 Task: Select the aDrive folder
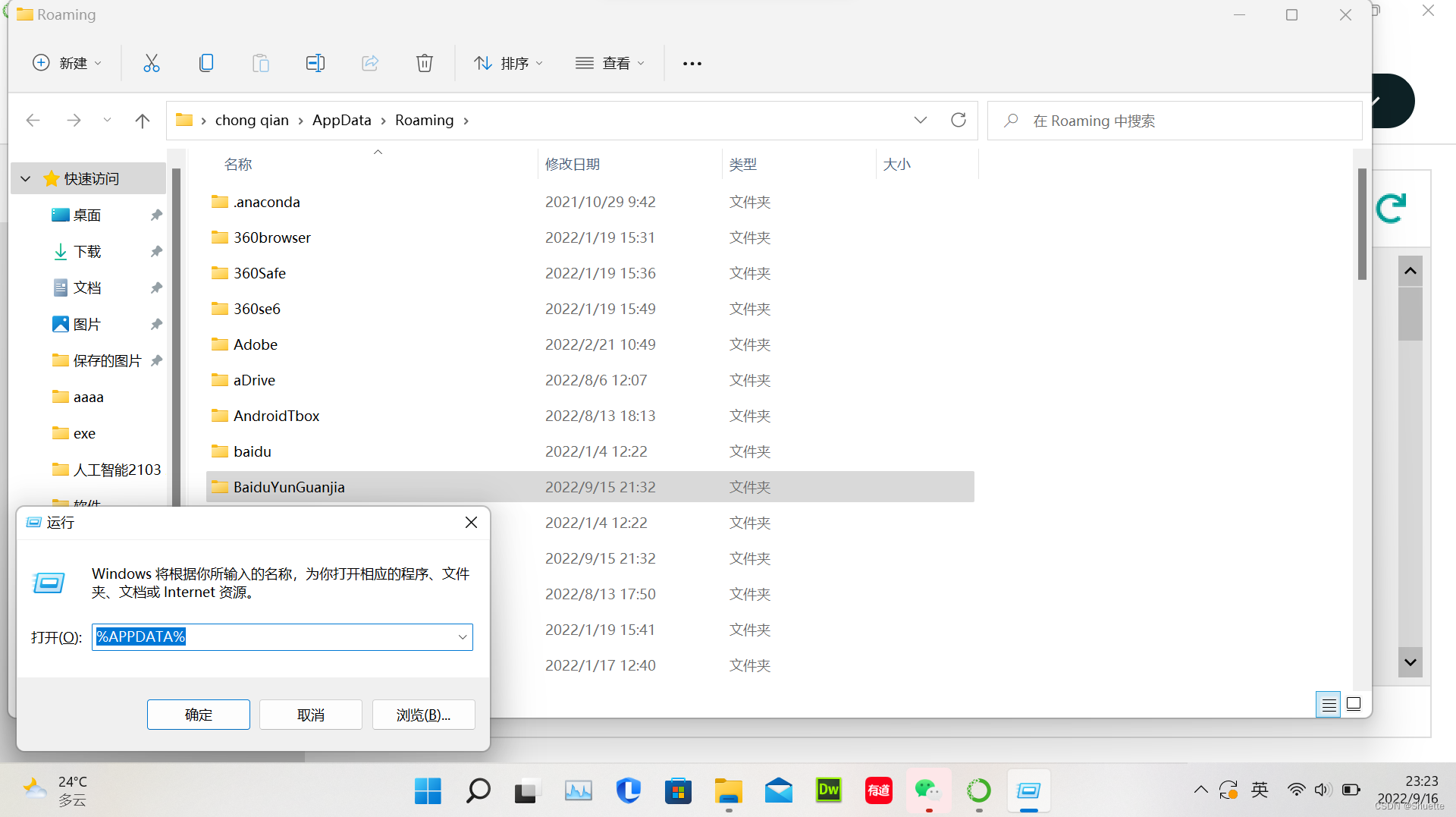point(590,380)
